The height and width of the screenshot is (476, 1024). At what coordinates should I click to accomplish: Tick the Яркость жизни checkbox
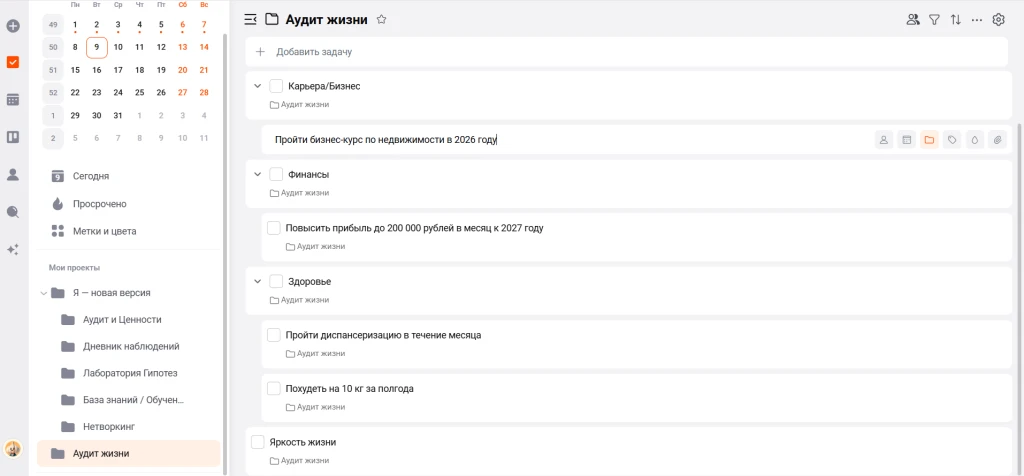tap(258, 442)
